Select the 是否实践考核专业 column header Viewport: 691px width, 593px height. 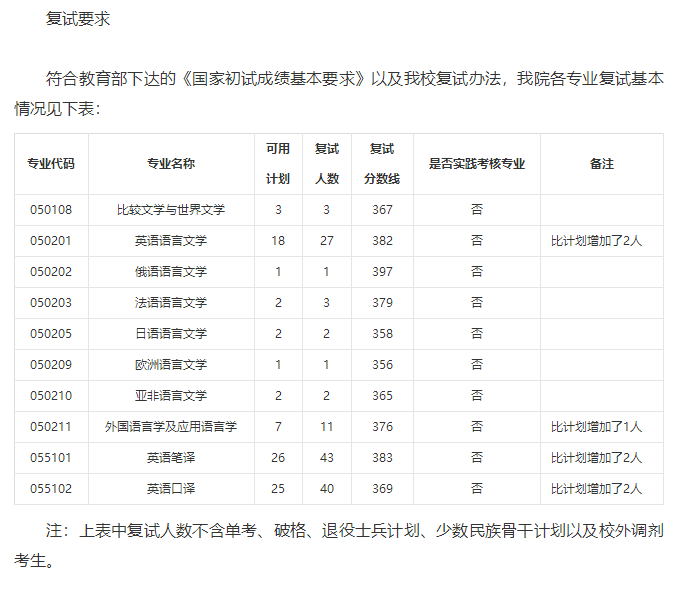[x=477, y=164]
